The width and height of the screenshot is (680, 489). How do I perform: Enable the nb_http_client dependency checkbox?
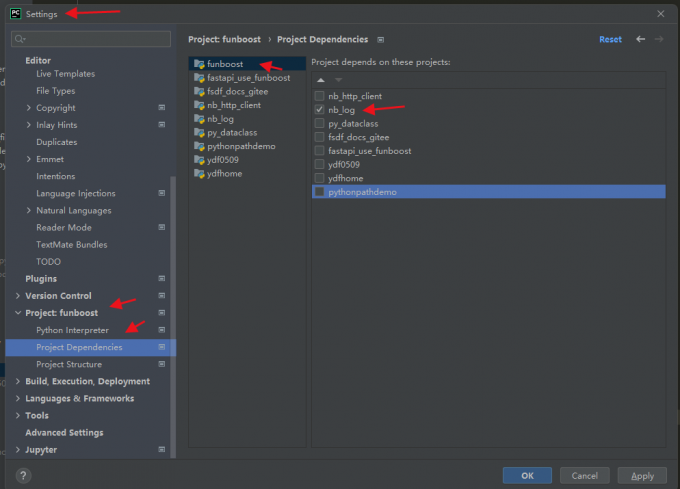pos(320,96)
